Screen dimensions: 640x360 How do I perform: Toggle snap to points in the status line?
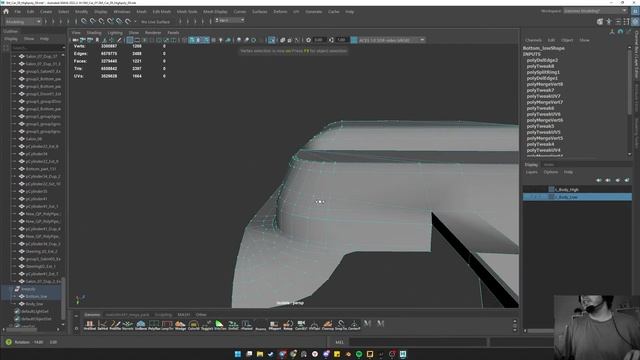tap(101, 21)
